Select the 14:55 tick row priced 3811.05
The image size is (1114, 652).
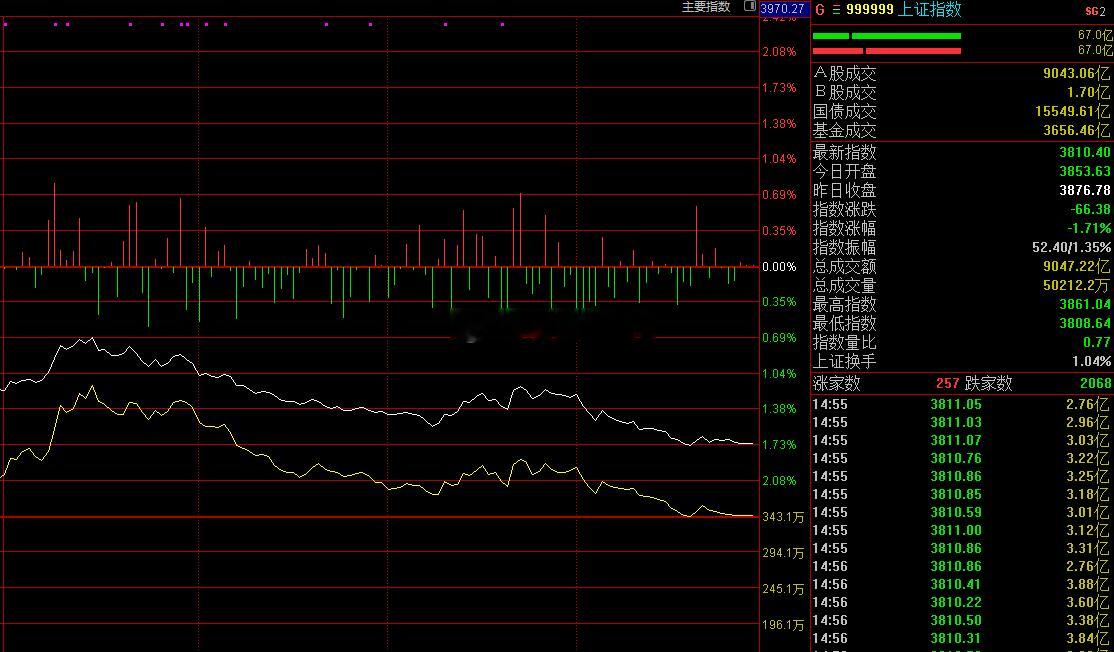pyautogui.click(x=963, y=404)
